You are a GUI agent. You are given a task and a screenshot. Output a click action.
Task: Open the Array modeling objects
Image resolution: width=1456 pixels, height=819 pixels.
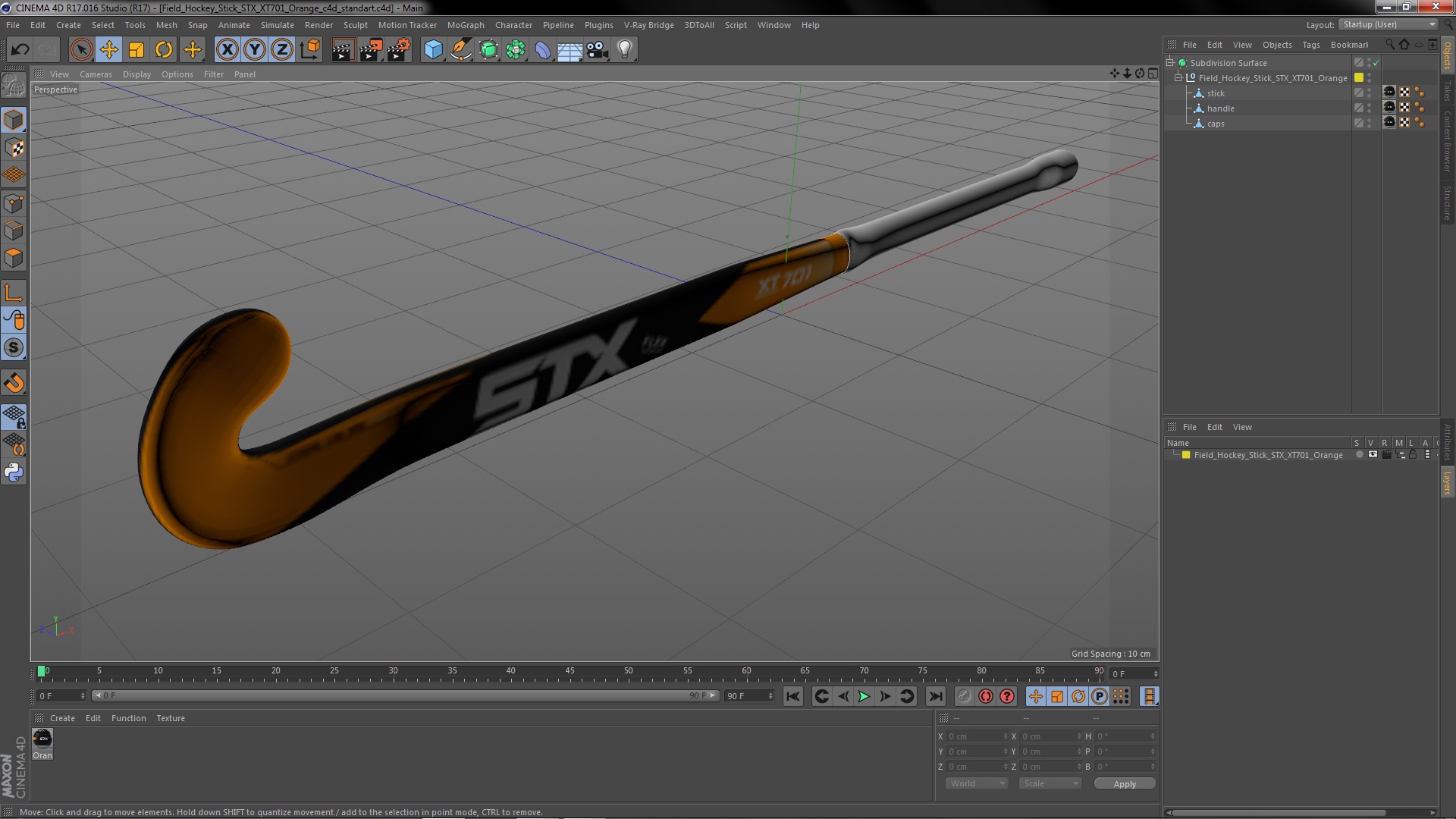516,50
